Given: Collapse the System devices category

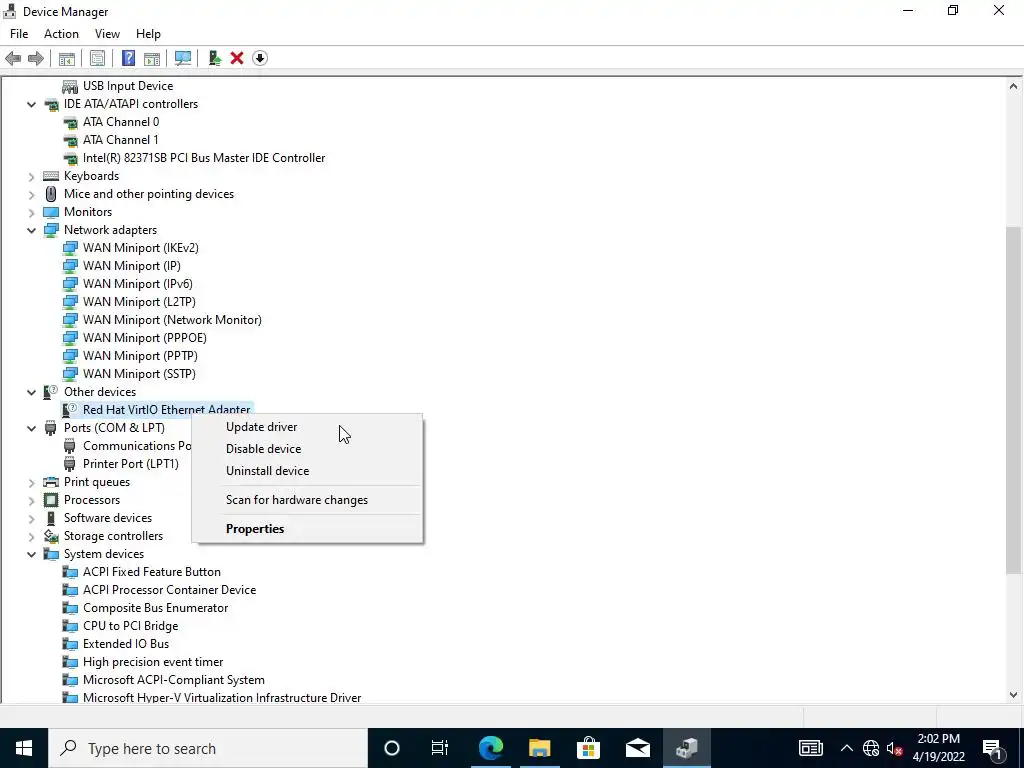Looking at the screenshot, I should (x=31, y=554).
